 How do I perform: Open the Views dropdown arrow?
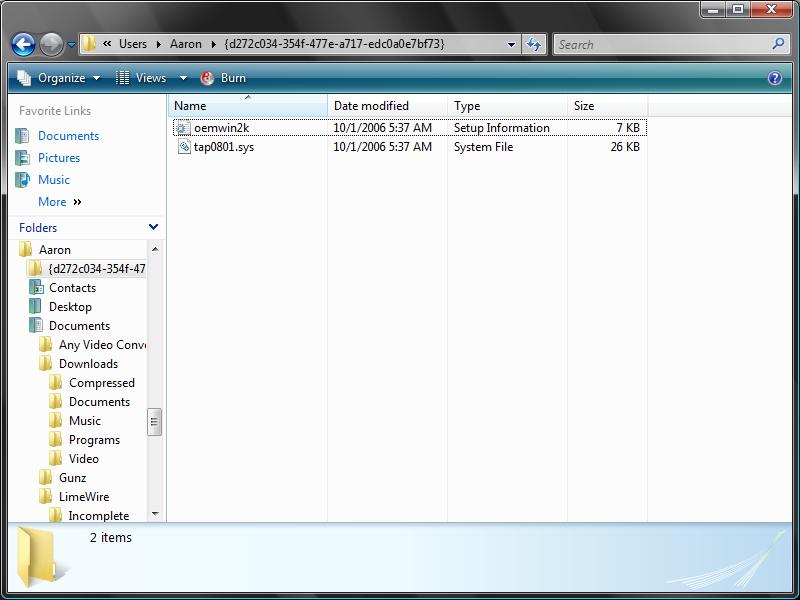(x=183, y=78)
